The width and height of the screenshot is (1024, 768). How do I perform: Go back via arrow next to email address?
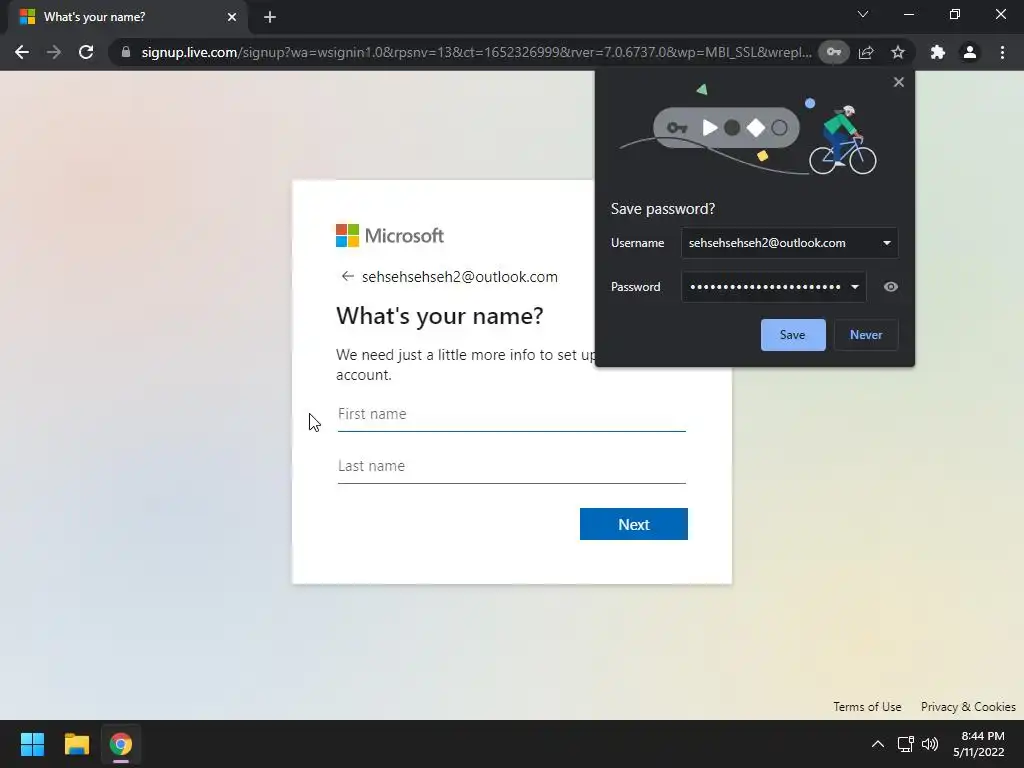click(347, 277)
